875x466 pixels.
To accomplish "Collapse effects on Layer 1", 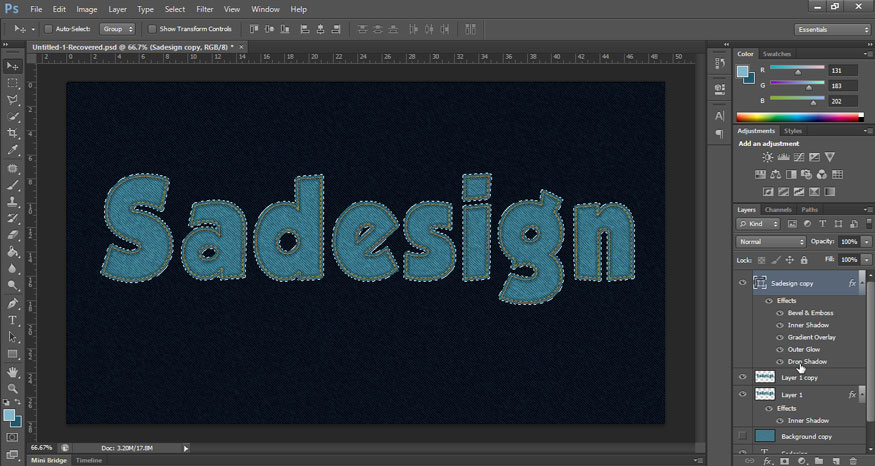I will click(862, 395).
